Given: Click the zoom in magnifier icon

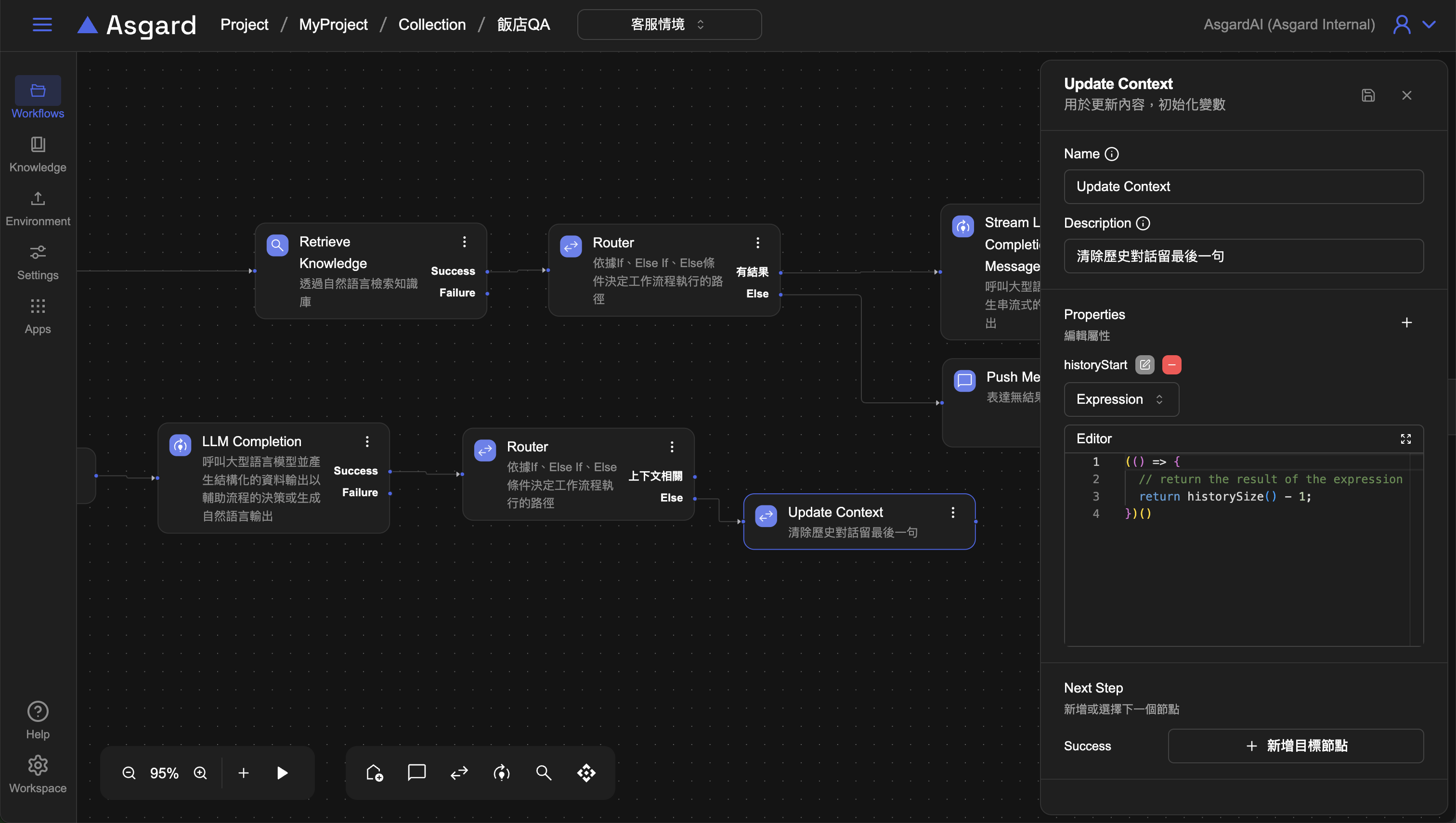Looking at the screenshot, I should 200,772.
